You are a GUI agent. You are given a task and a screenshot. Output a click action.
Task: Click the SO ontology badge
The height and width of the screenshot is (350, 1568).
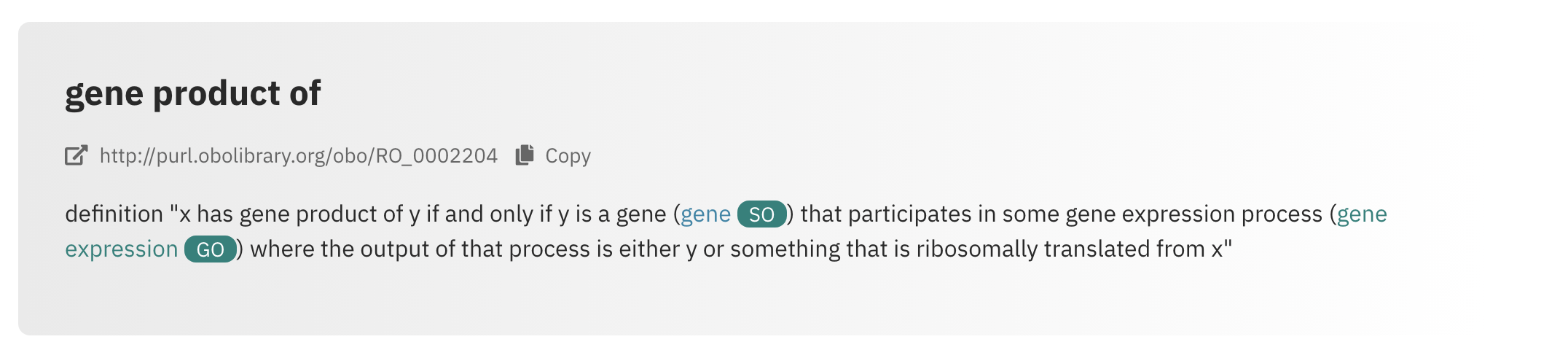[762, 214]
